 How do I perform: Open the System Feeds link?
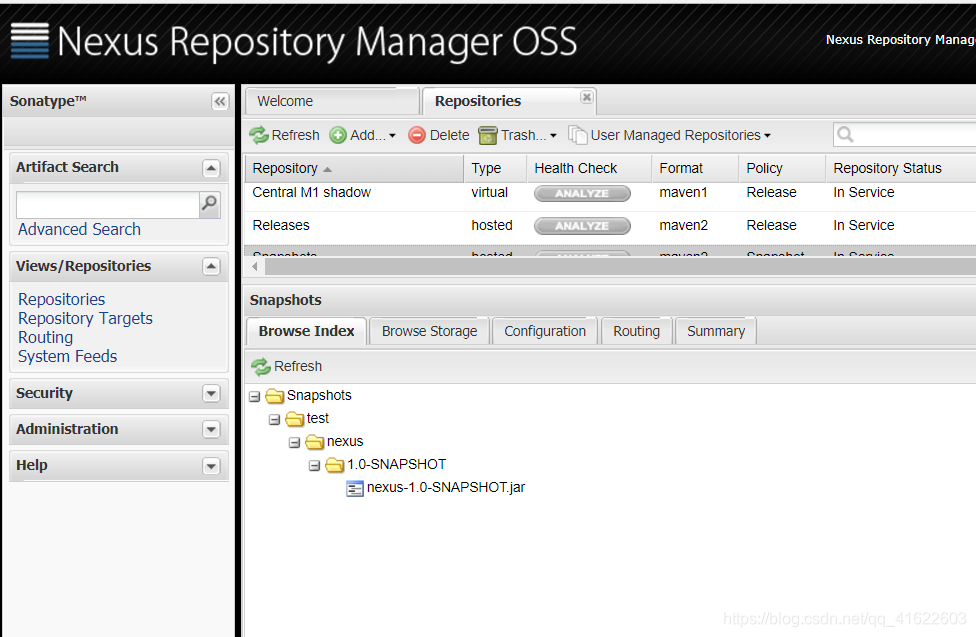tap(68, 356)
